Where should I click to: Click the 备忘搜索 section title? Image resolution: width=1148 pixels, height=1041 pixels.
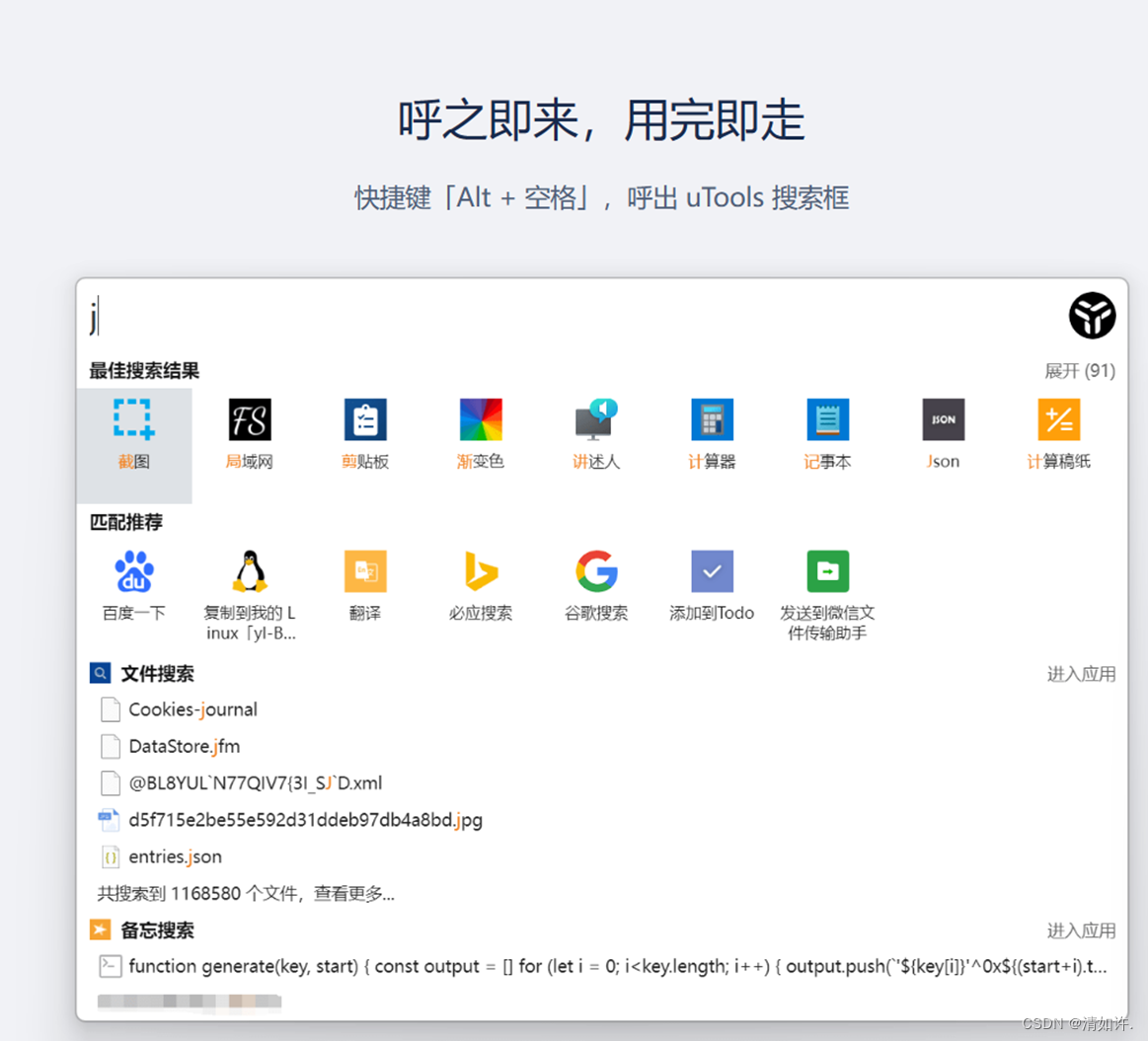pyautogui.click(x=157, y=930)
